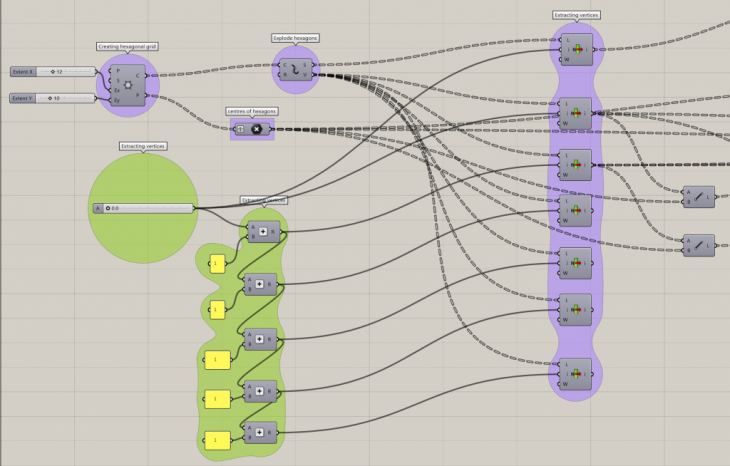Screen dimensions: 730x466
Task: Click the A slider grip showing 0.0
Action: tap(108, 208)
